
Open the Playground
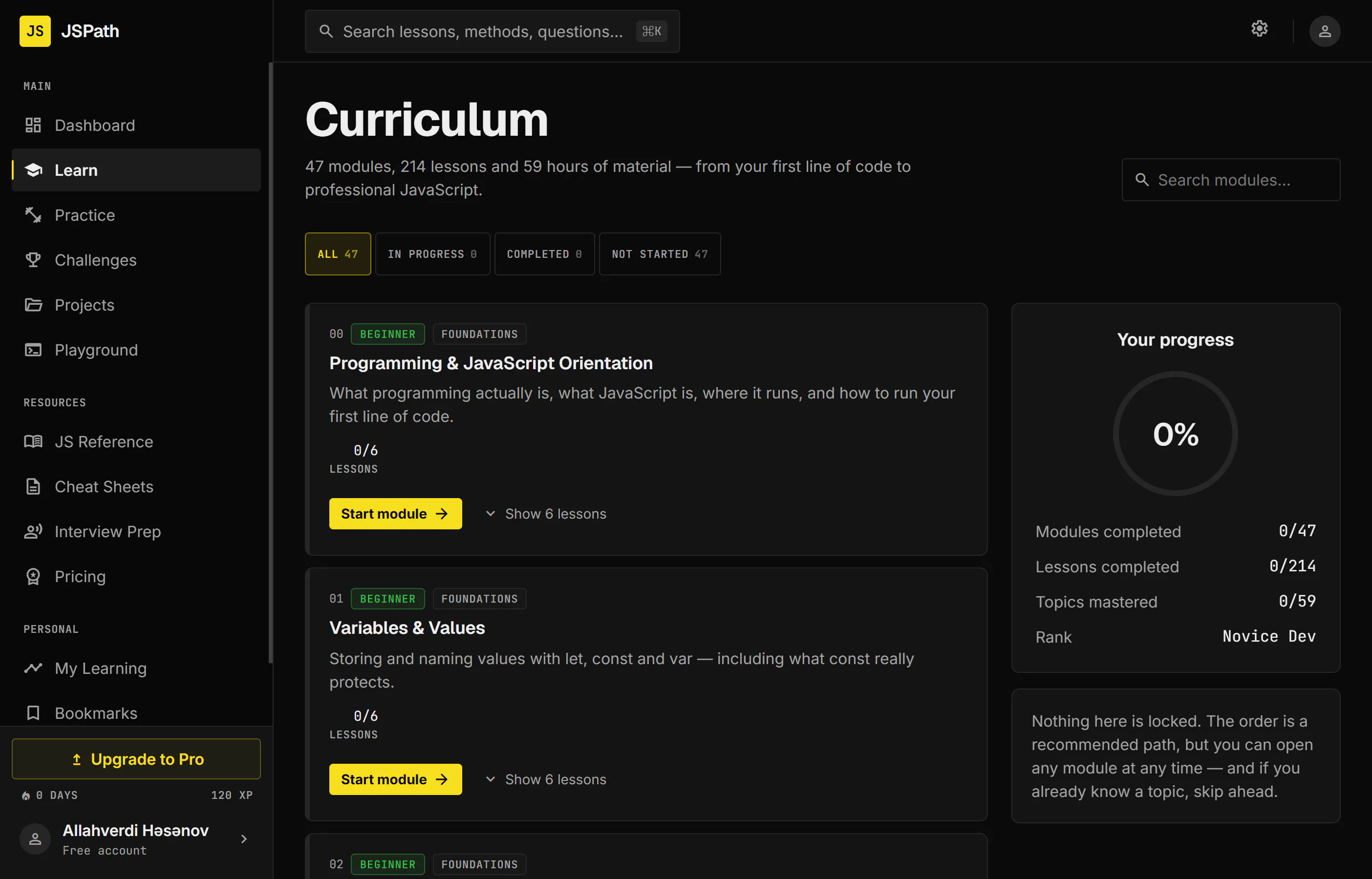[136, 350]
